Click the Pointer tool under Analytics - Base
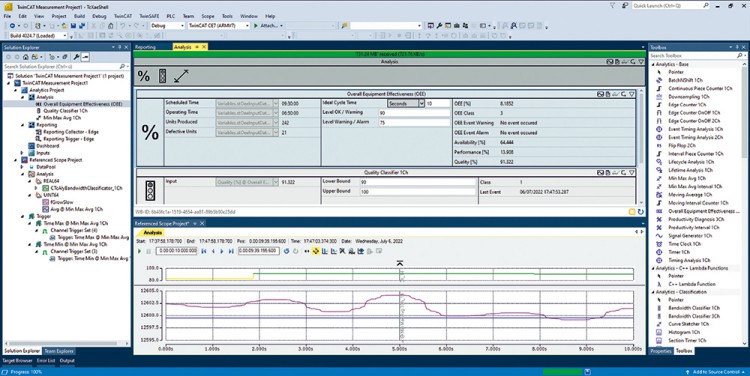750x376 pixels. tap(676, 72)
